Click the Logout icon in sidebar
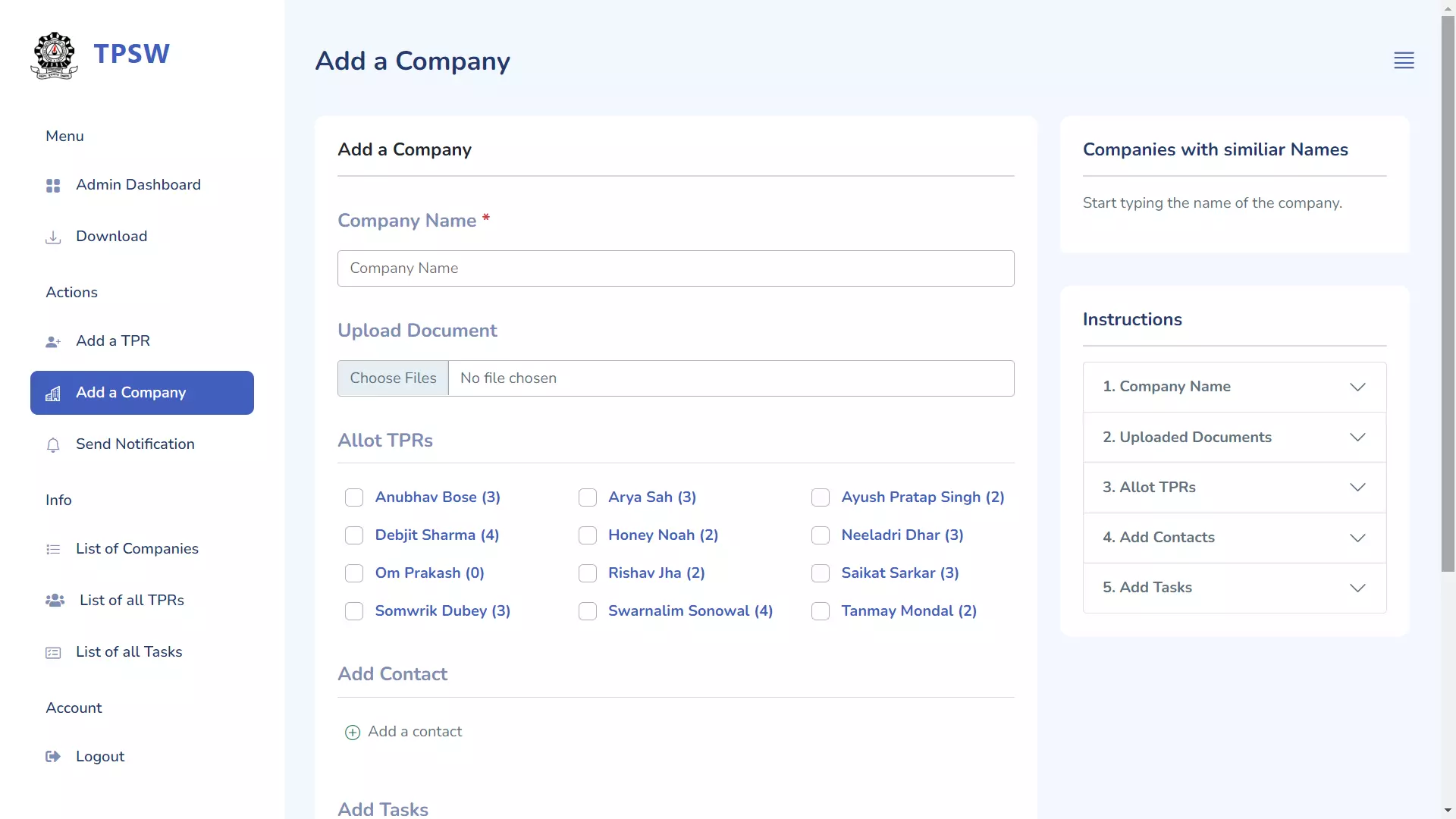The width and height of the screenshot is (1456, 819). point(53,756)
